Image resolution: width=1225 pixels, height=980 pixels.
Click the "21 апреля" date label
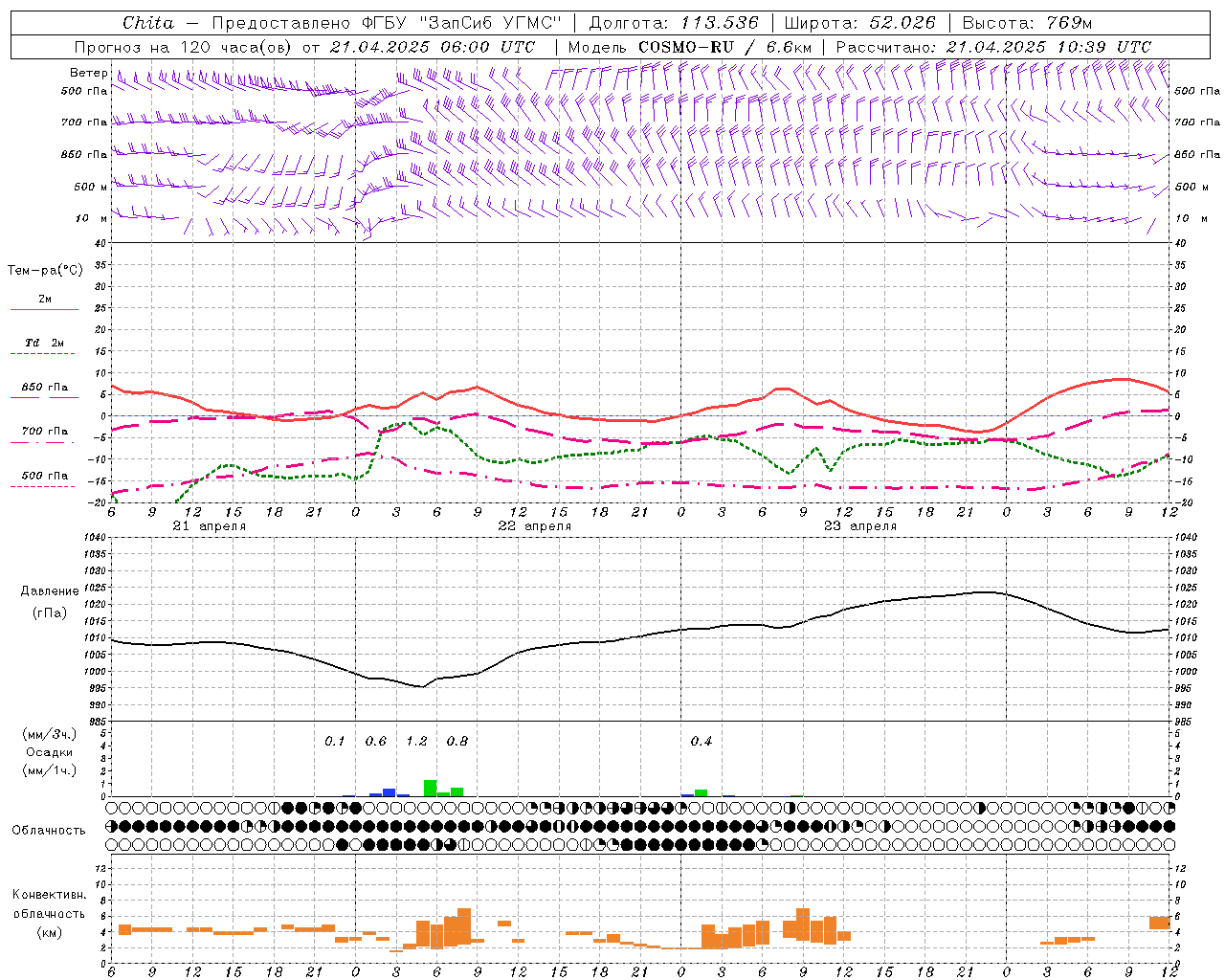(x=209, y=526)
